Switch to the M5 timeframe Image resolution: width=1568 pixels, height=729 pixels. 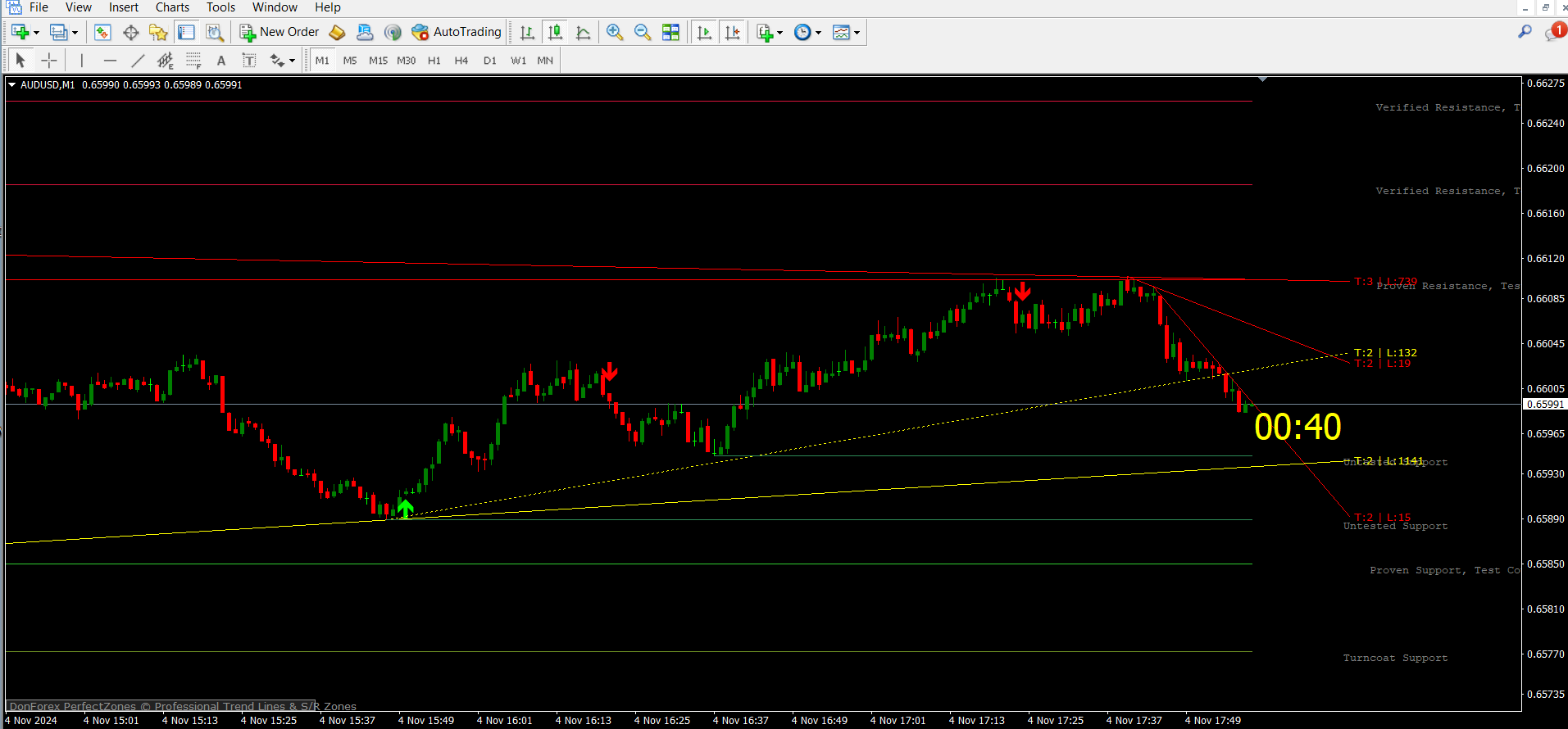[x=350, y=61]
